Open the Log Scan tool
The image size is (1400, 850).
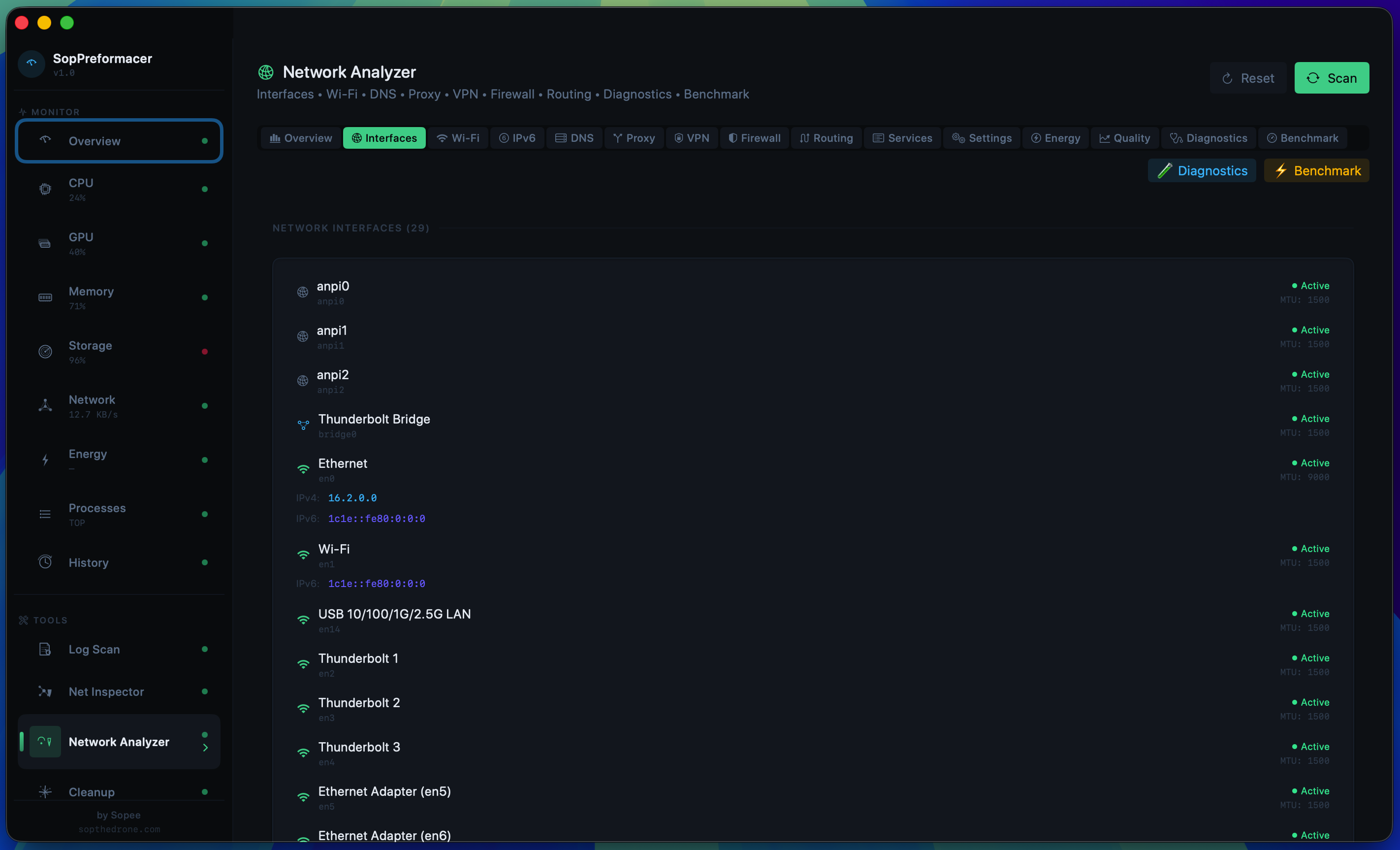point(118,649)
